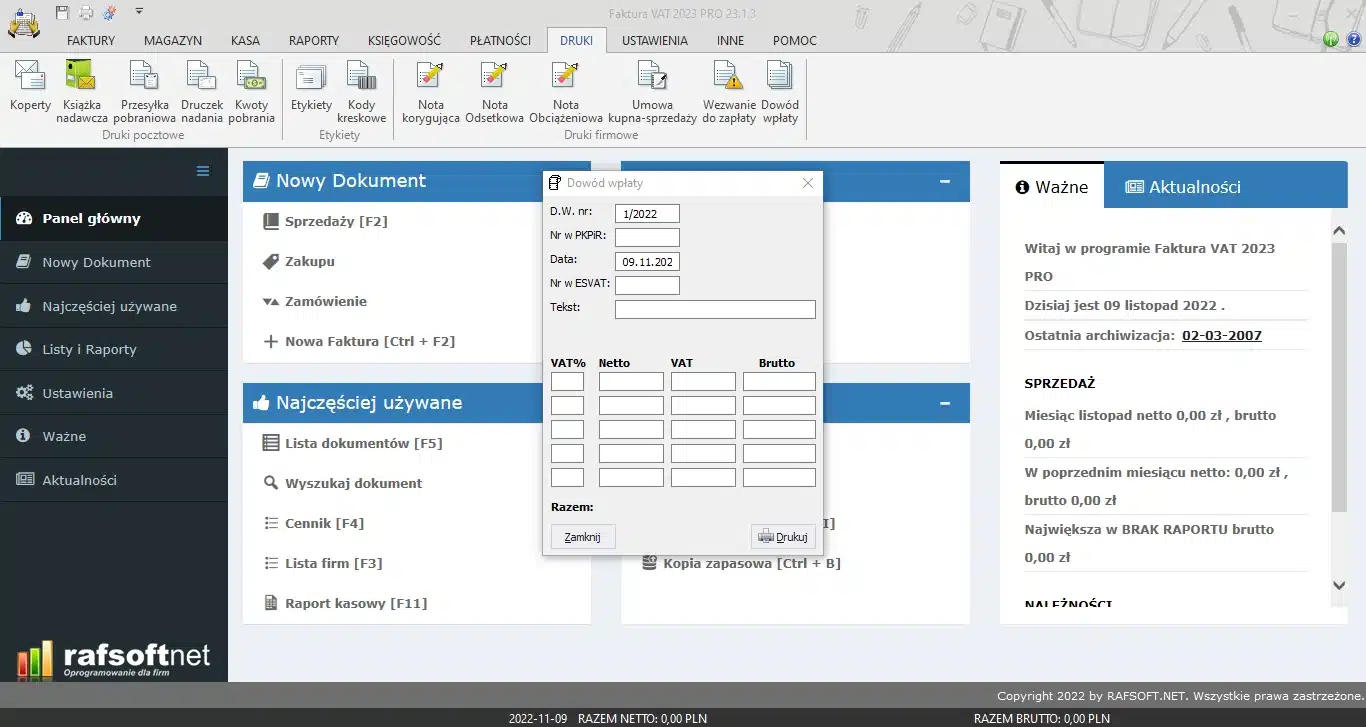Open the last archive date link
The image size is (1366, 727).
(x=1221, y=336)
